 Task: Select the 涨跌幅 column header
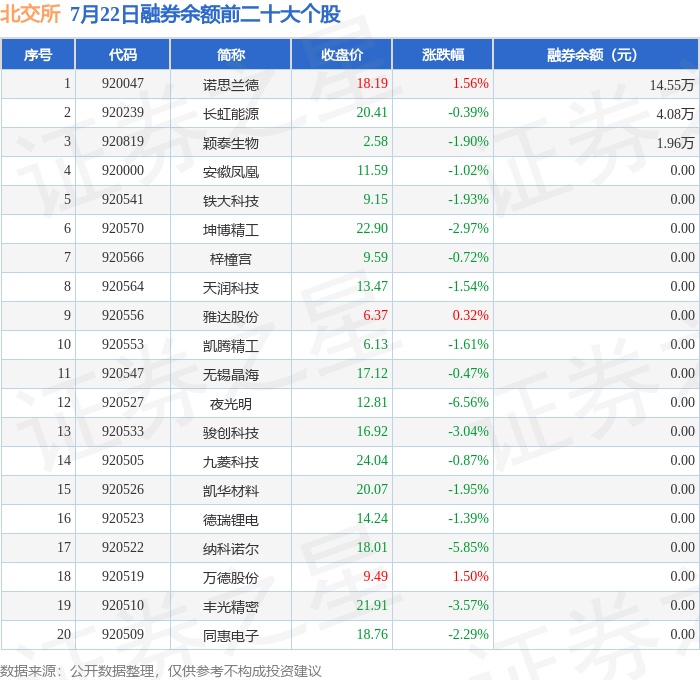point(443,54)
